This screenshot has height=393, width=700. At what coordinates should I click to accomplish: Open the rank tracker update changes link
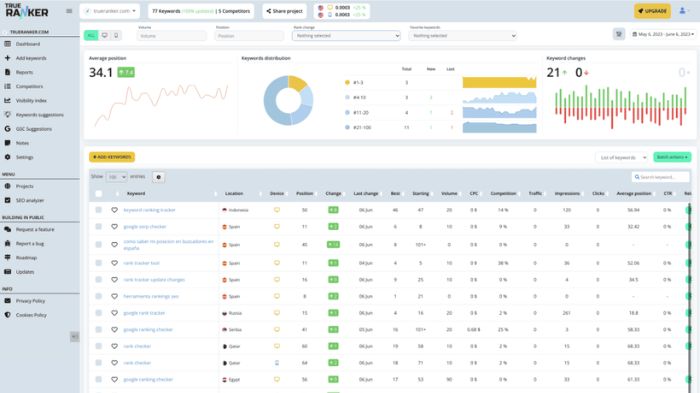tap(154, 280)
